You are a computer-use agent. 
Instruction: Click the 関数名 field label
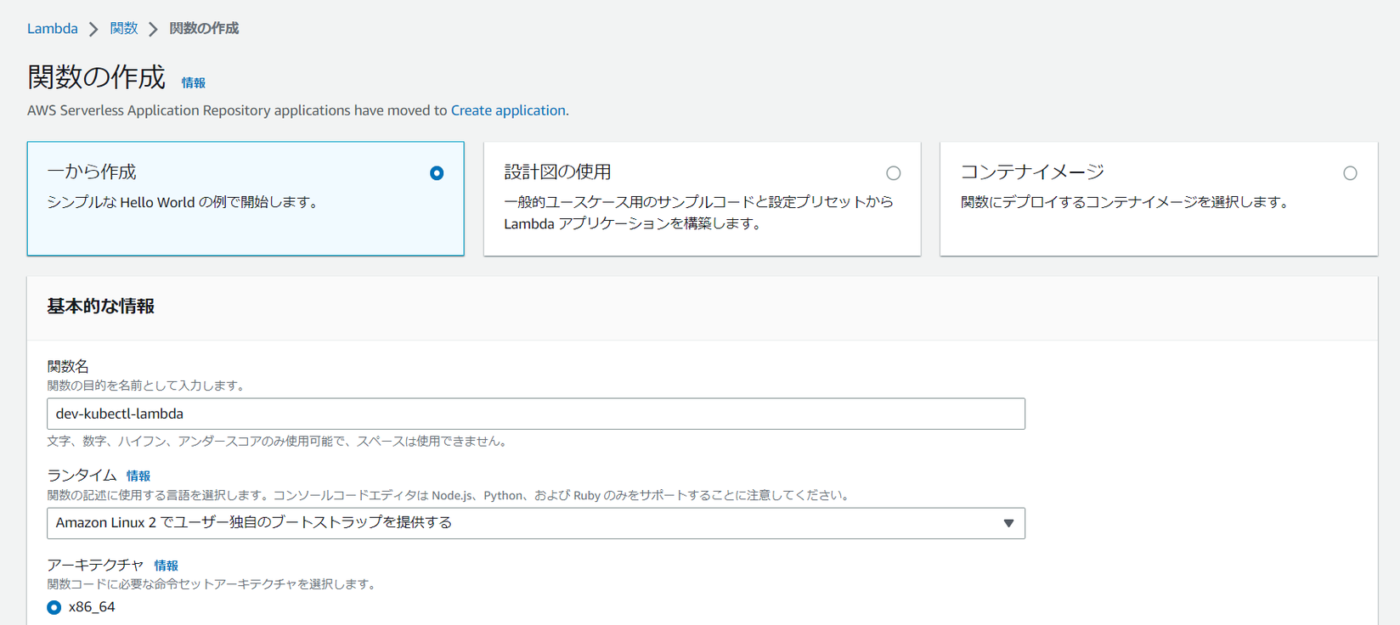point(68,367)
